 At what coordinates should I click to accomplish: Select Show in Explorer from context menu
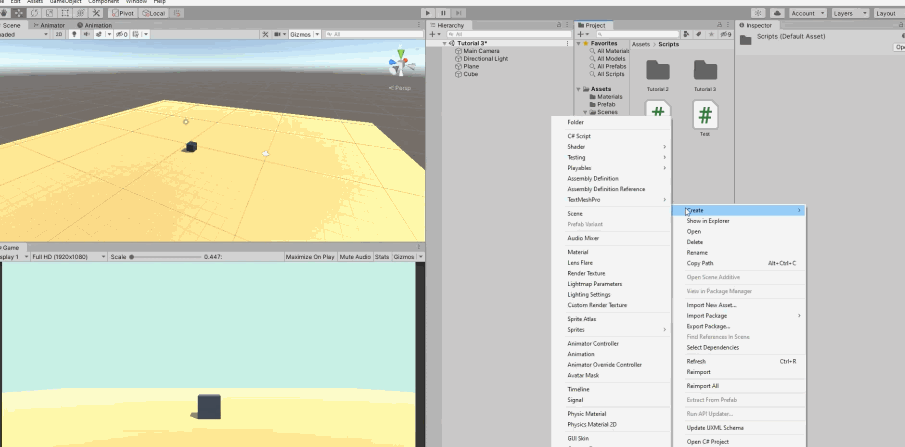(708, 221)
